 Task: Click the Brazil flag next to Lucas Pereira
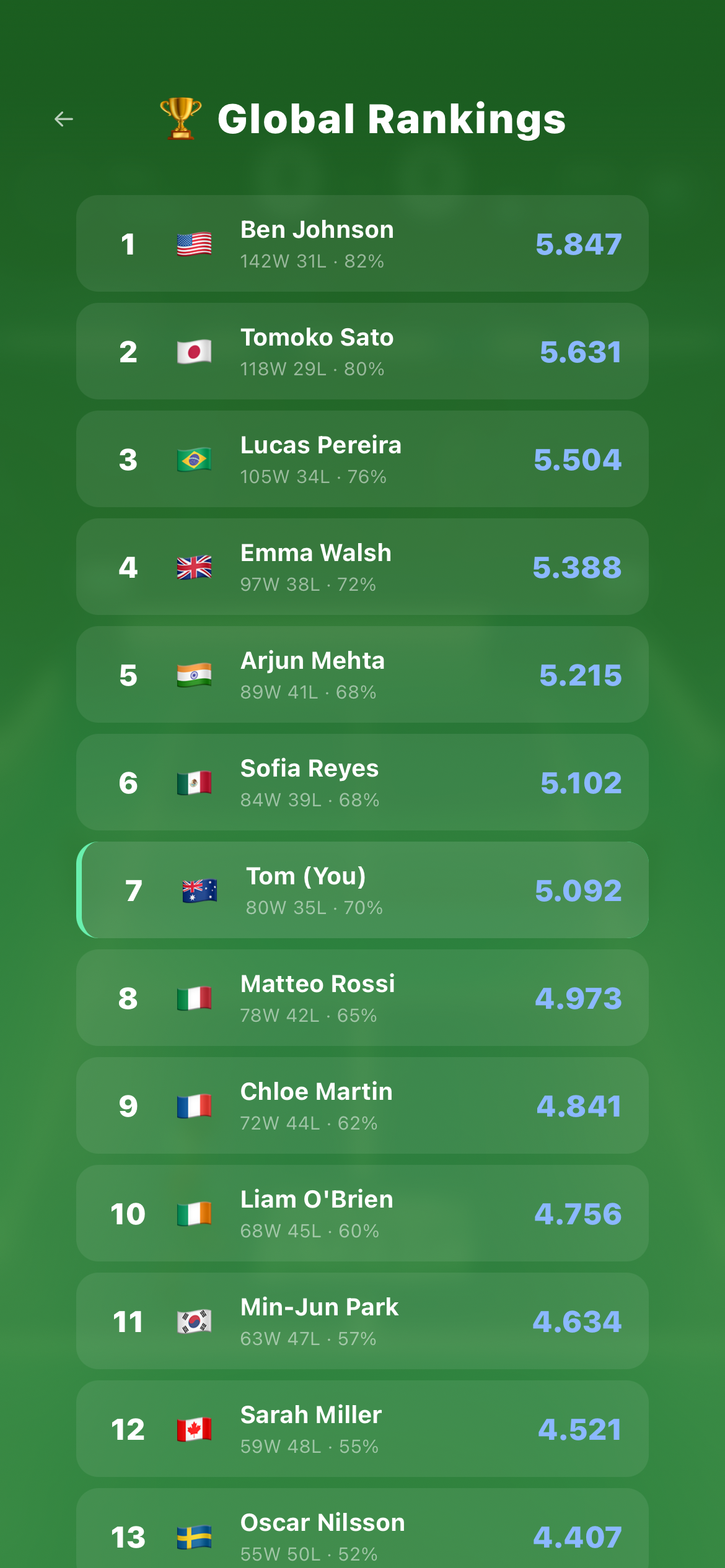pyautogui.click(x=194, y=460)
